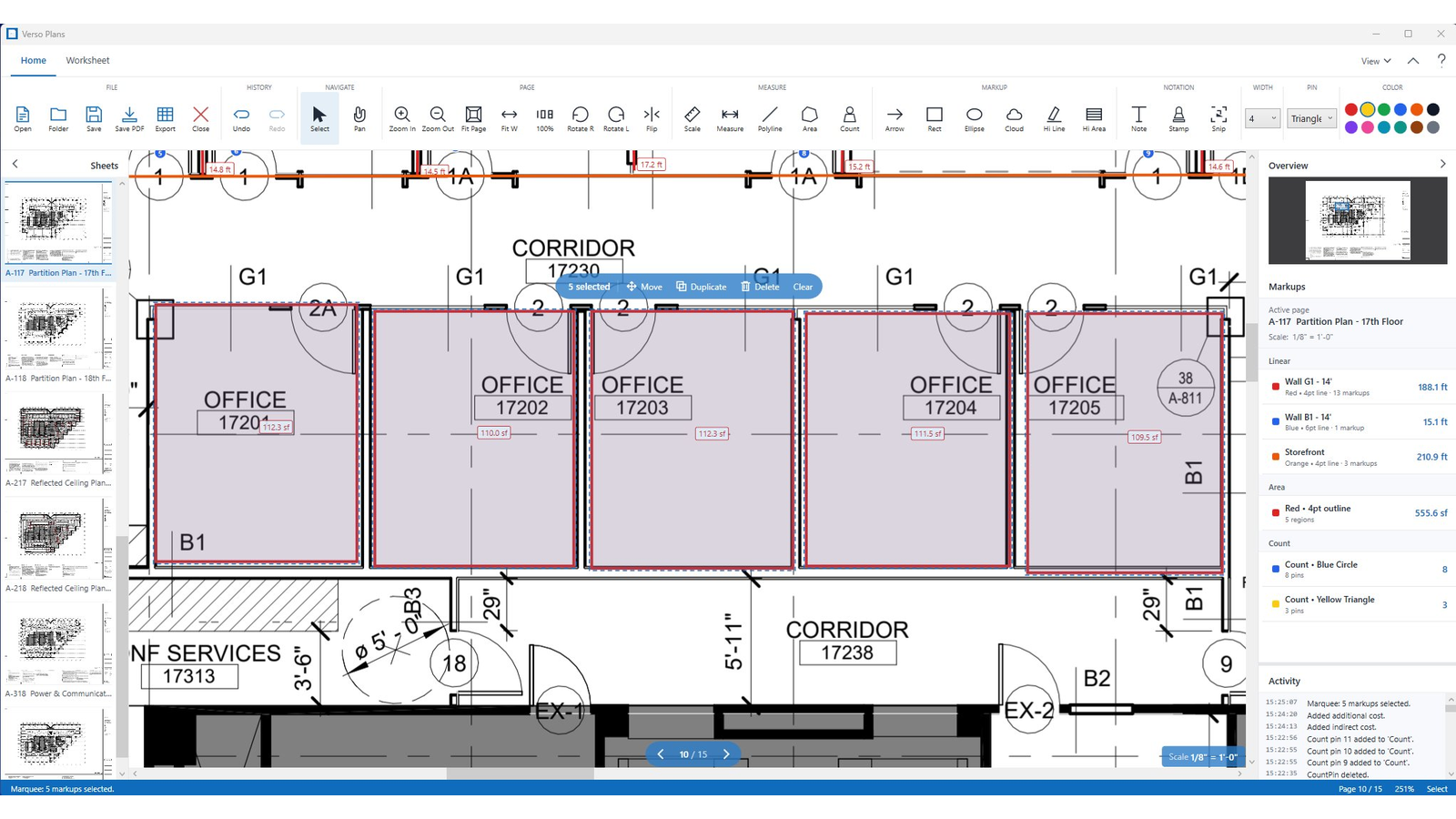Select the Count Yellow Triangle row

(x=1359, y=604)
